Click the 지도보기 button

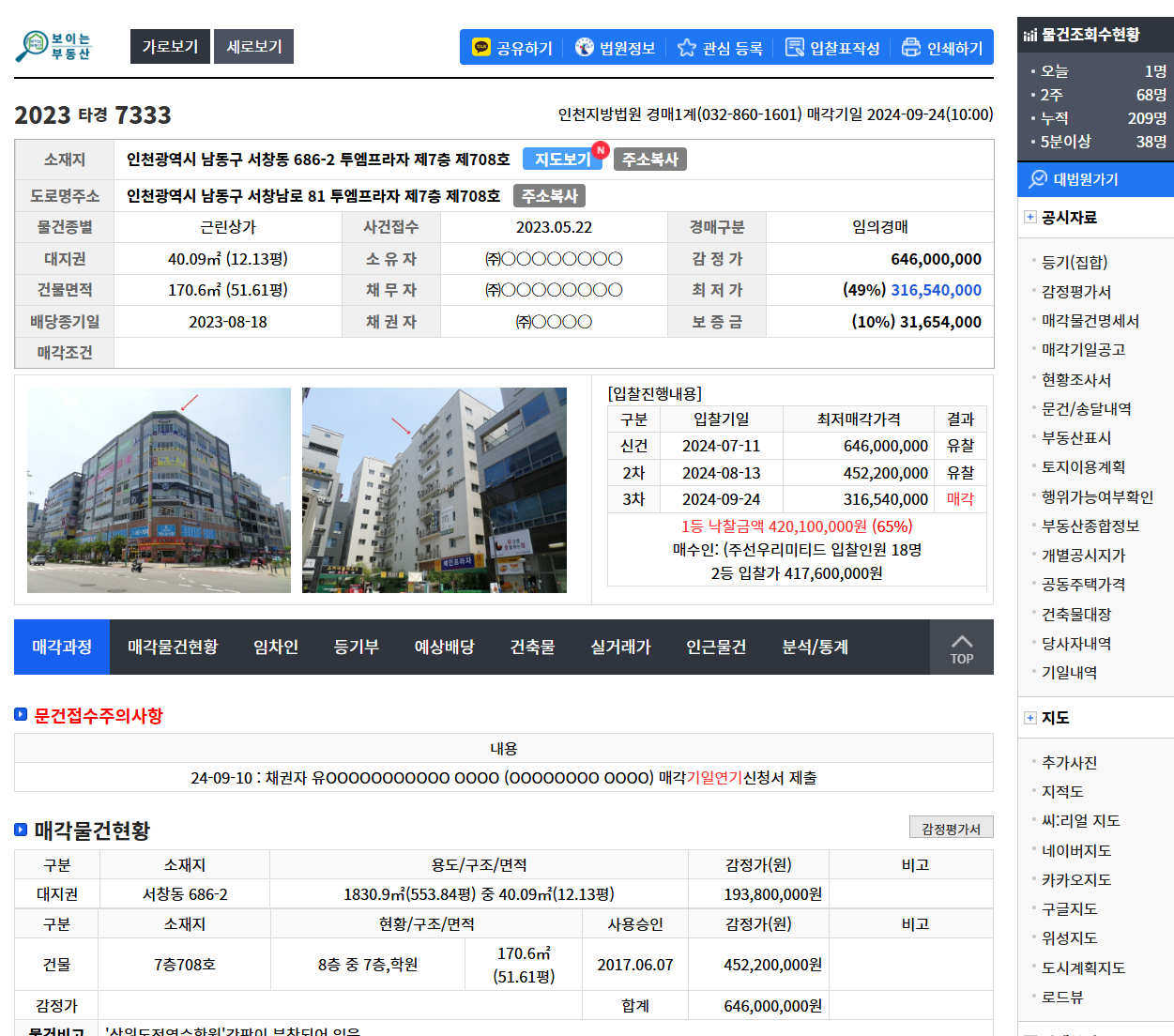563,160
